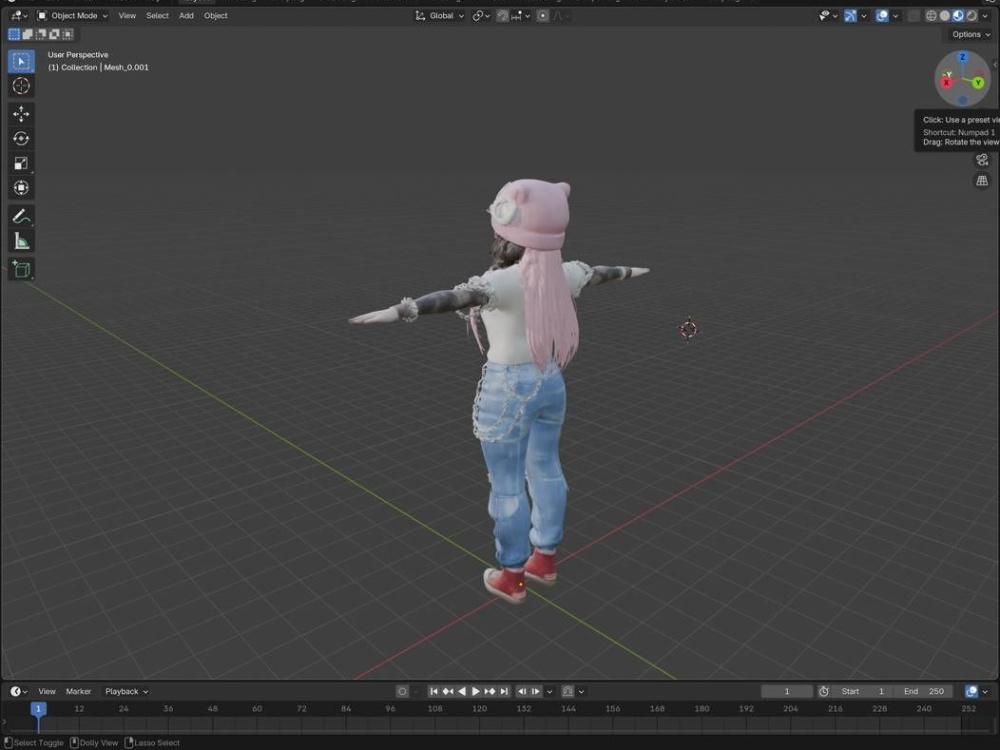Jump to the last frame
1000x750 pixels.
click(504, 691)
